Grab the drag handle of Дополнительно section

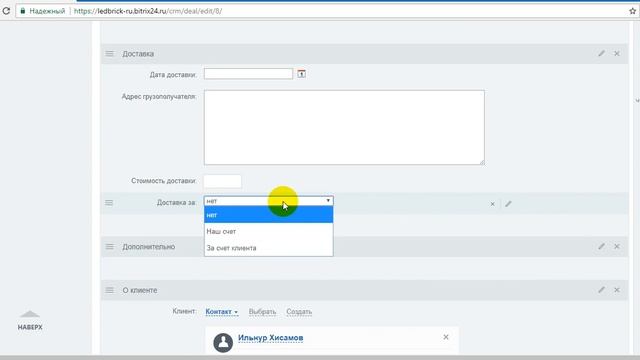click(x=109, y=247)
